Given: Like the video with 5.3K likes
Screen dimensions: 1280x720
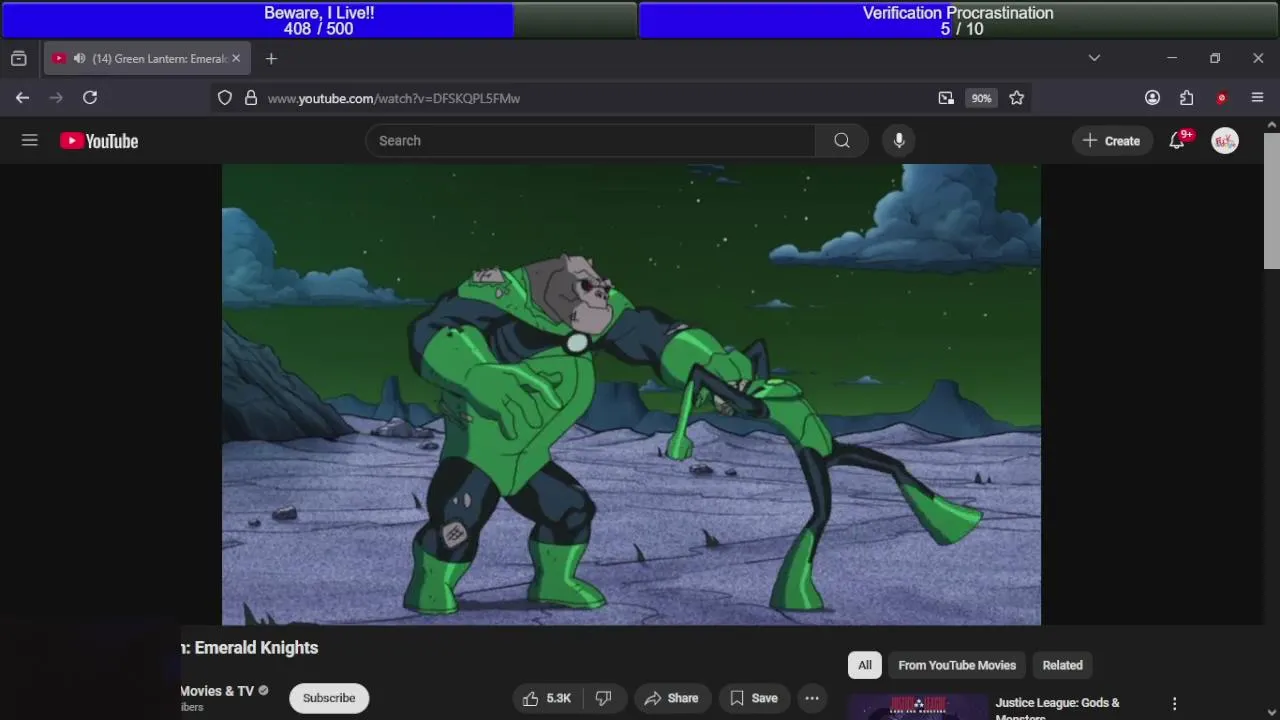Looking at the screenshot, I should point(547,698).
